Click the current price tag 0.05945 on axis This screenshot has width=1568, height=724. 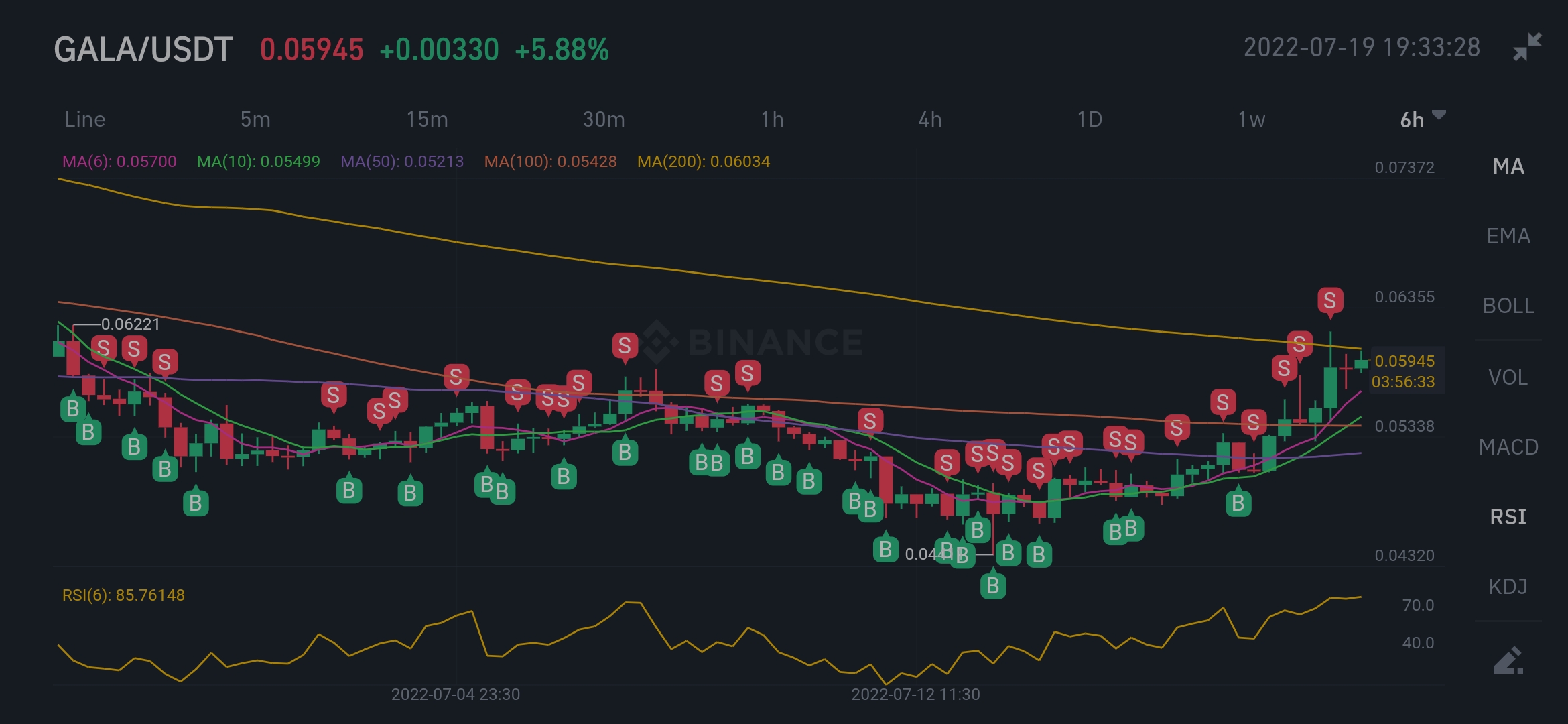point(1404,361)
